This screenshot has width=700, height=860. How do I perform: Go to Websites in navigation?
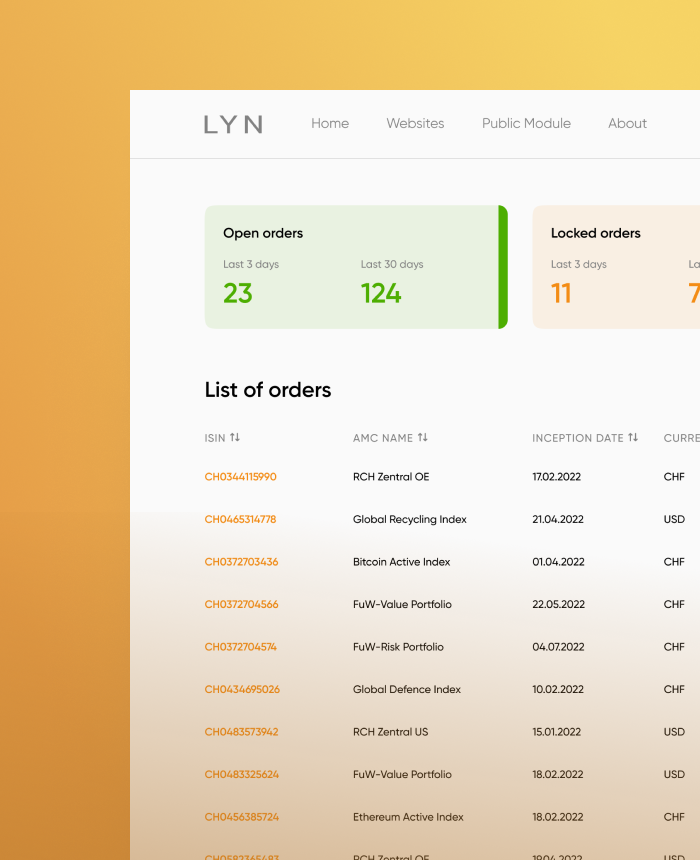(415, 123)
